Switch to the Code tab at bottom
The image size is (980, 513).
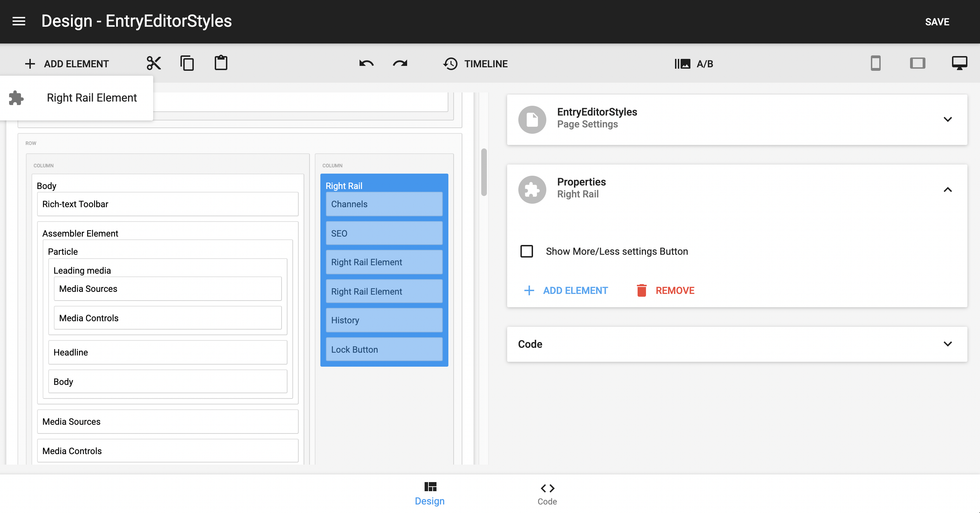point(547,493)
